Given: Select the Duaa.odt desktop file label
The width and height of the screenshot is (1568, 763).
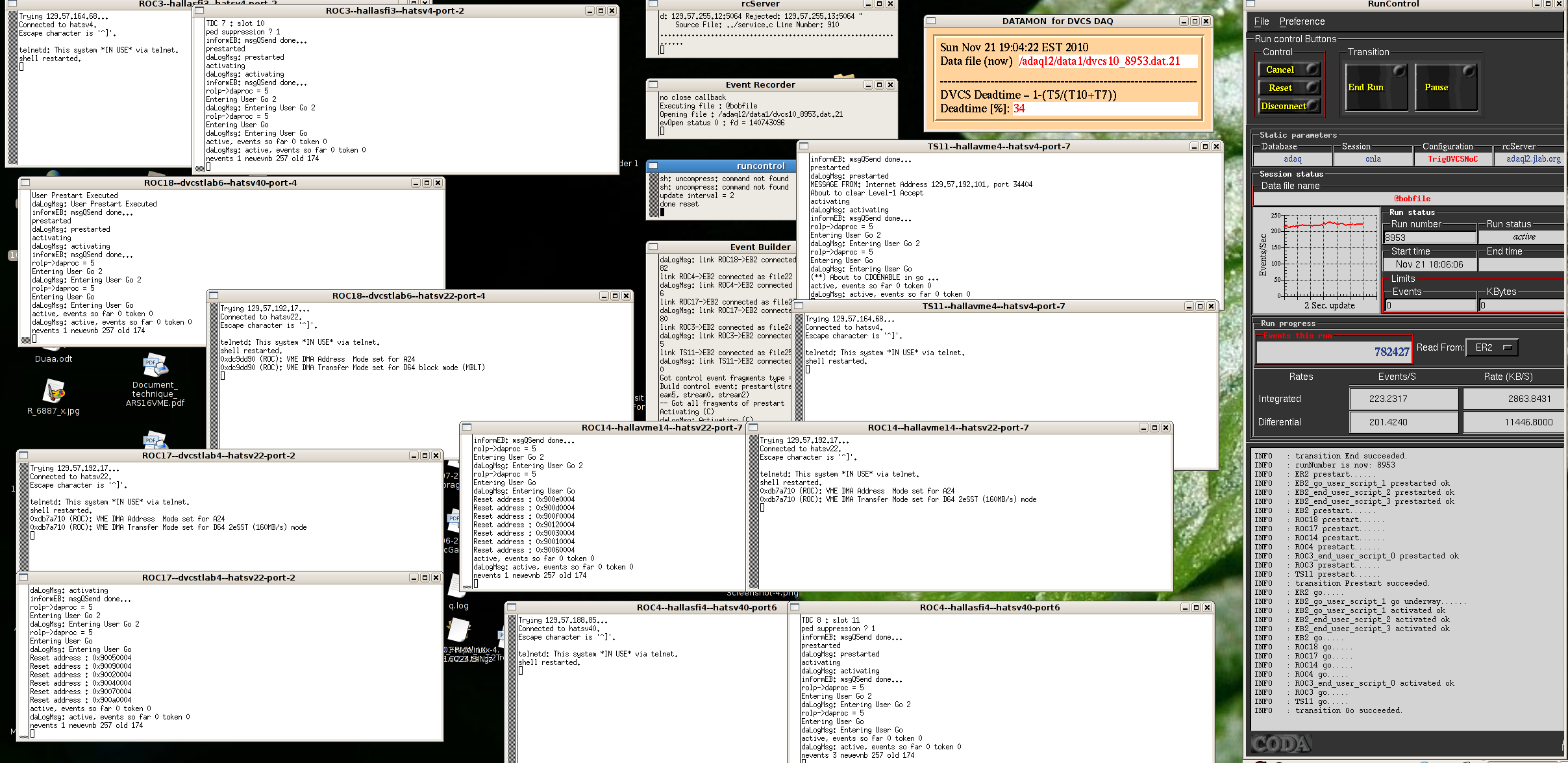Looking at the screenshot, I should 54,358.
